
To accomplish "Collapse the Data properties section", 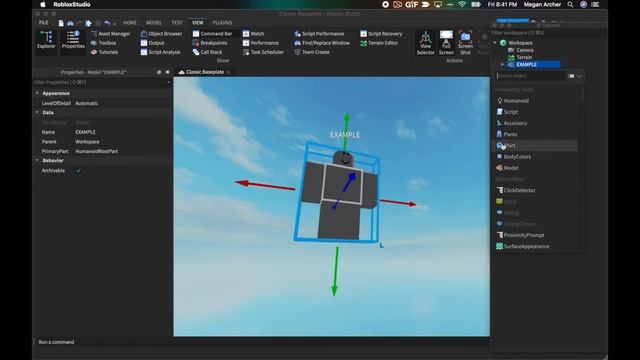I will pyautogui.click(x=37, y=112).
